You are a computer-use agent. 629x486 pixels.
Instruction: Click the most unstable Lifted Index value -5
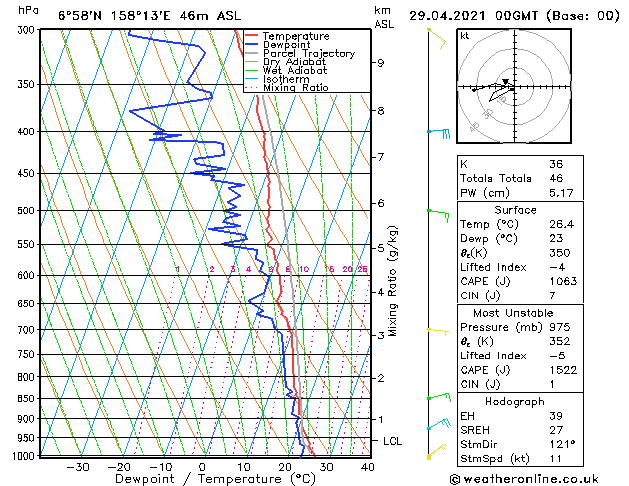point(557,356)
